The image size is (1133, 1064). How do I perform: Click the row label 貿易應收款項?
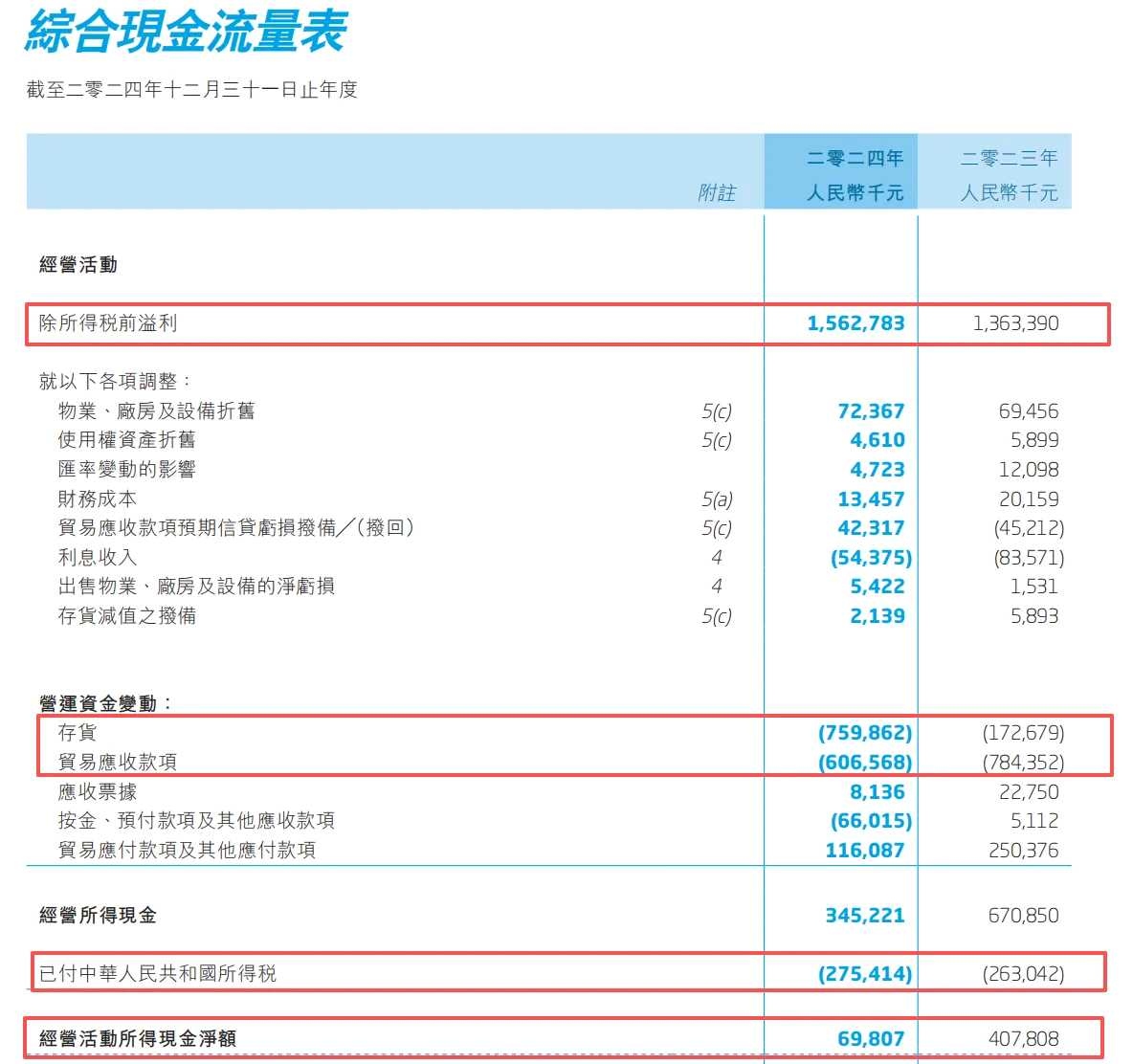[x=117, y=762]
